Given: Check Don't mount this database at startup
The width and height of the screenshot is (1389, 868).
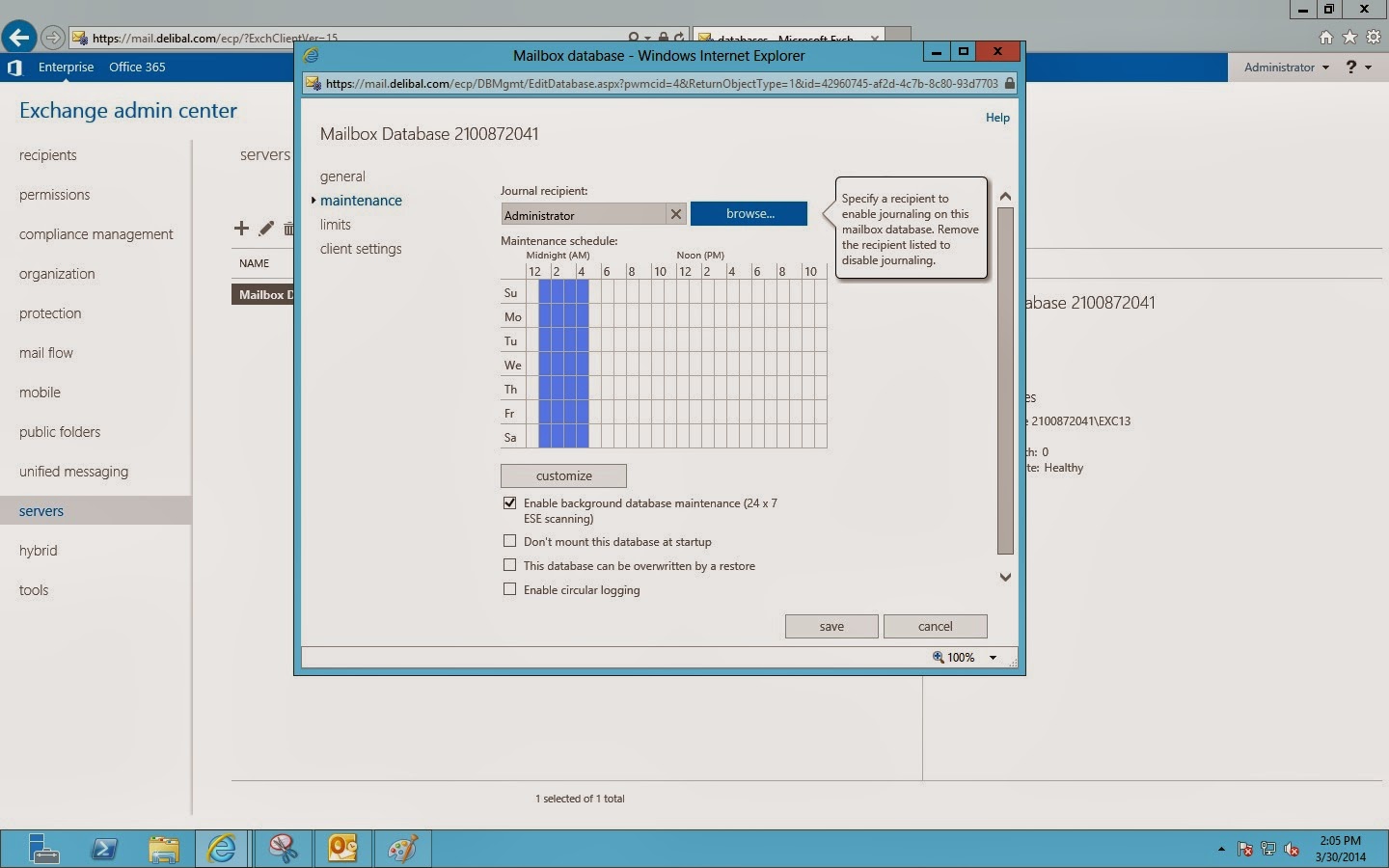Looking at the screenshot, I should 509,541.
